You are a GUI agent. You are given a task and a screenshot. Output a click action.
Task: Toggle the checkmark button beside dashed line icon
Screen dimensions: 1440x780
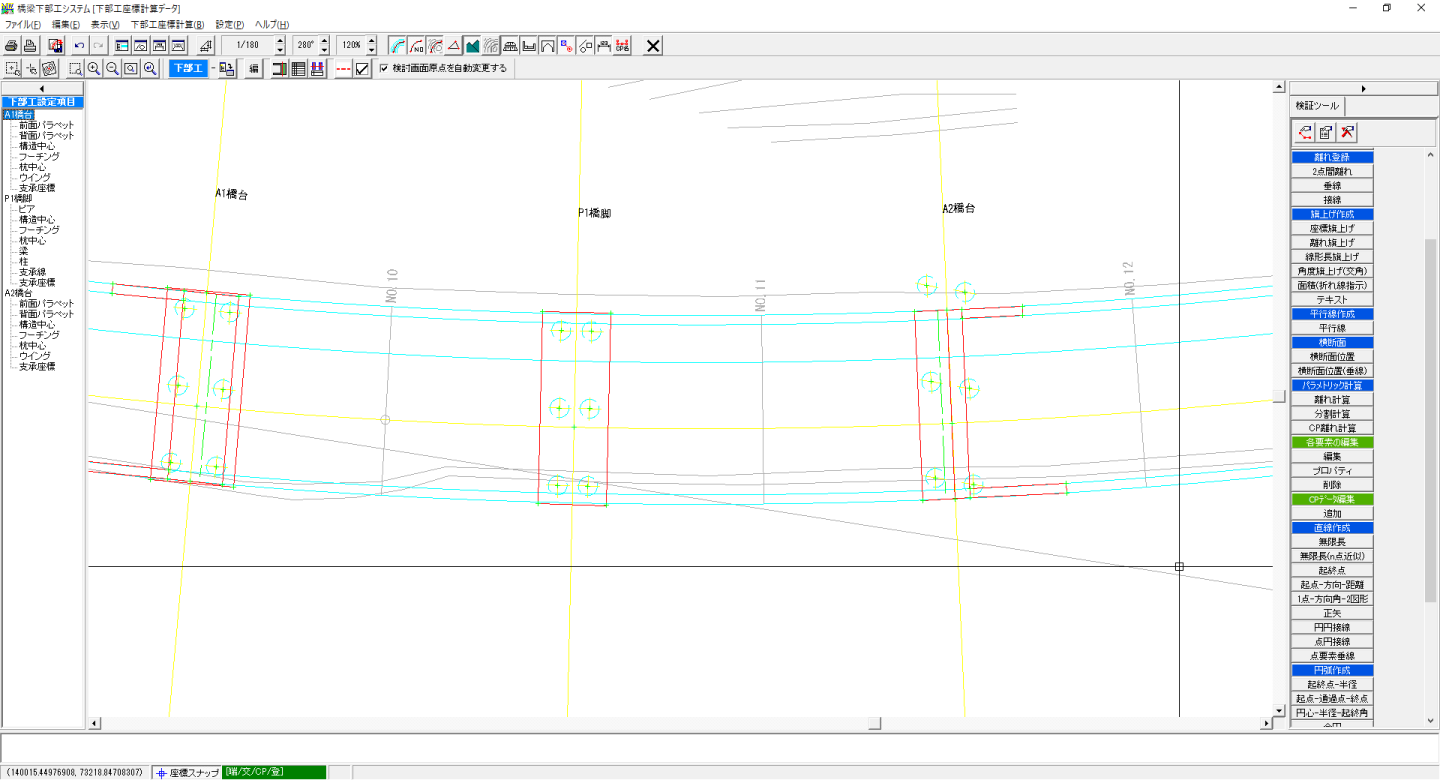[363, 69]
